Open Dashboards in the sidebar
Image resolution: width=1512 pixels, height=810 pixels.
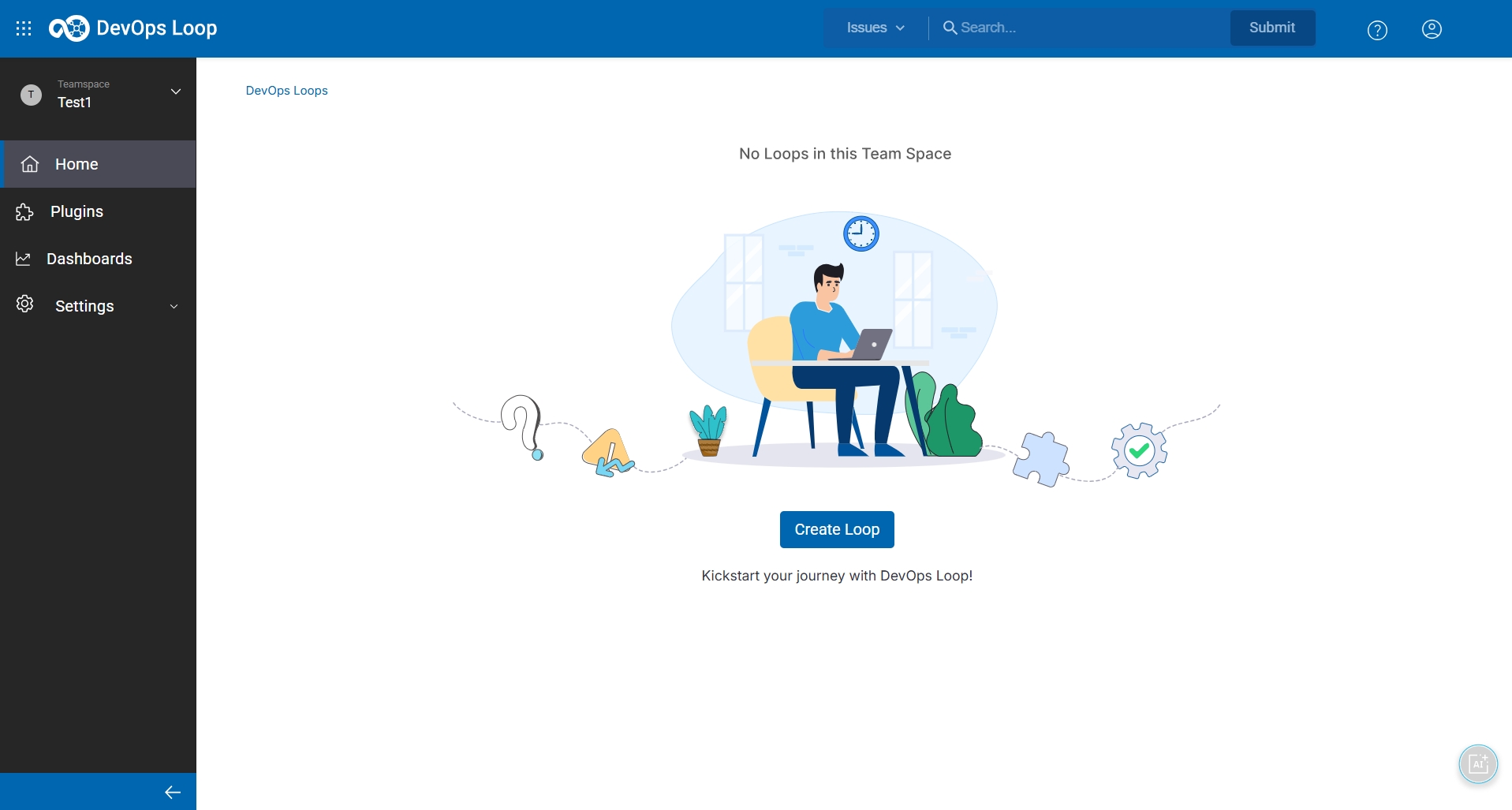point(99,259)
